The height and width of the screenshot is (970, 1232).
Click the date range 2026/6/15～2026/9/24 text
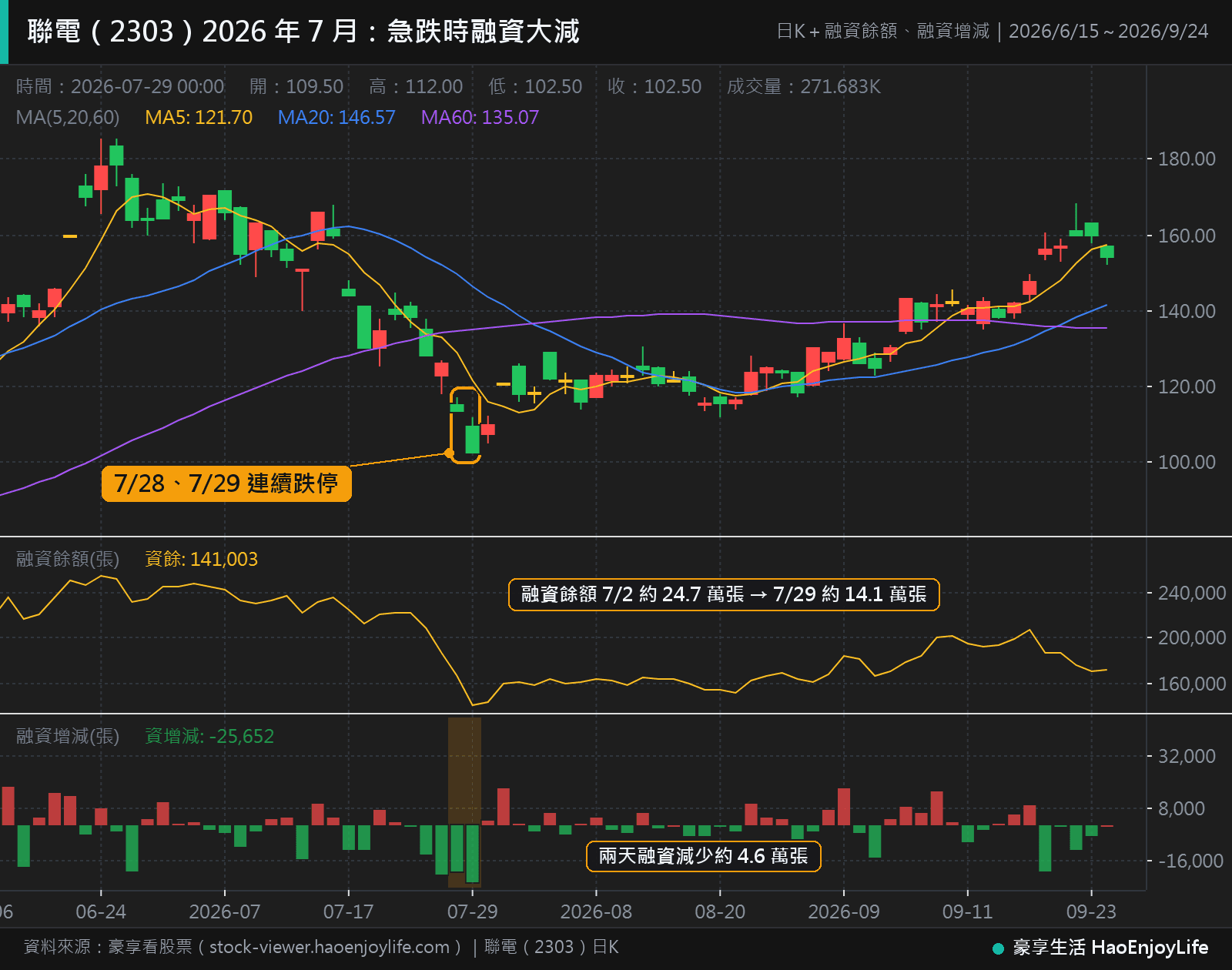(x=1108, y=32)
